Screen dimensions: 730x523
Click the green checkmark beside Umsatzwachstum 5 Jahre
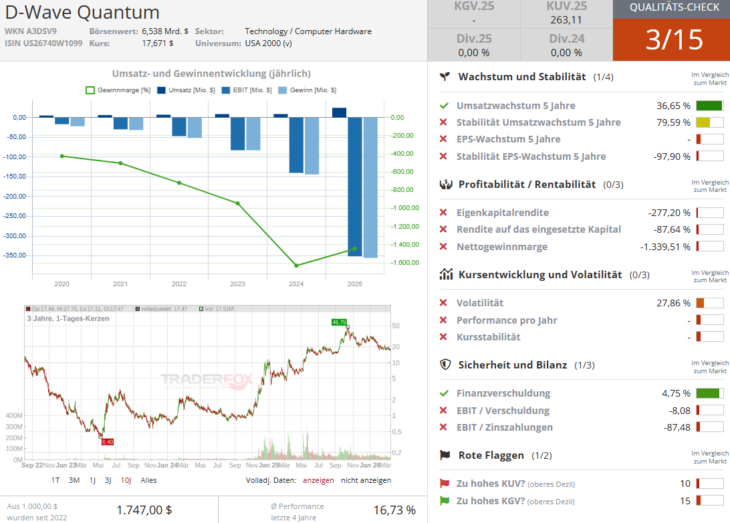(444, 105)
